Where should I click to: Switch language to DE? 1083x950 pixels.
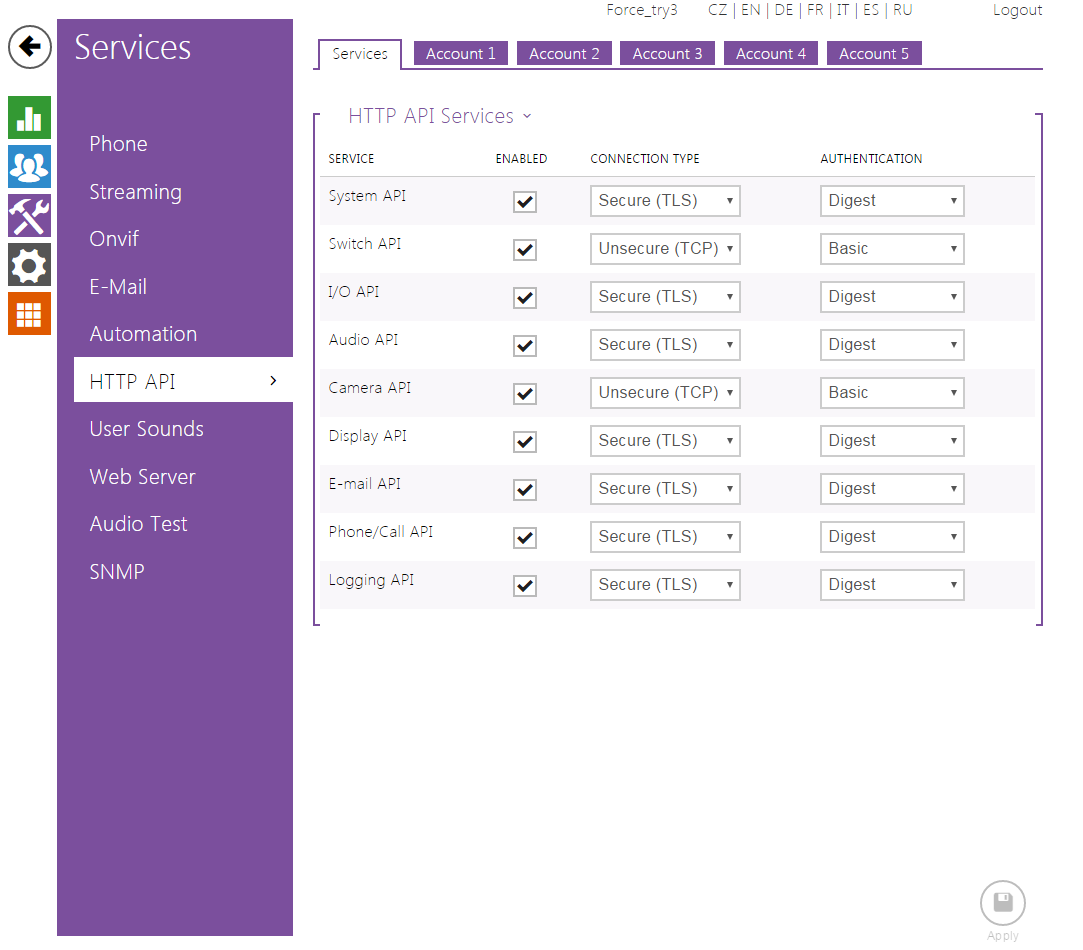(783, 10)
